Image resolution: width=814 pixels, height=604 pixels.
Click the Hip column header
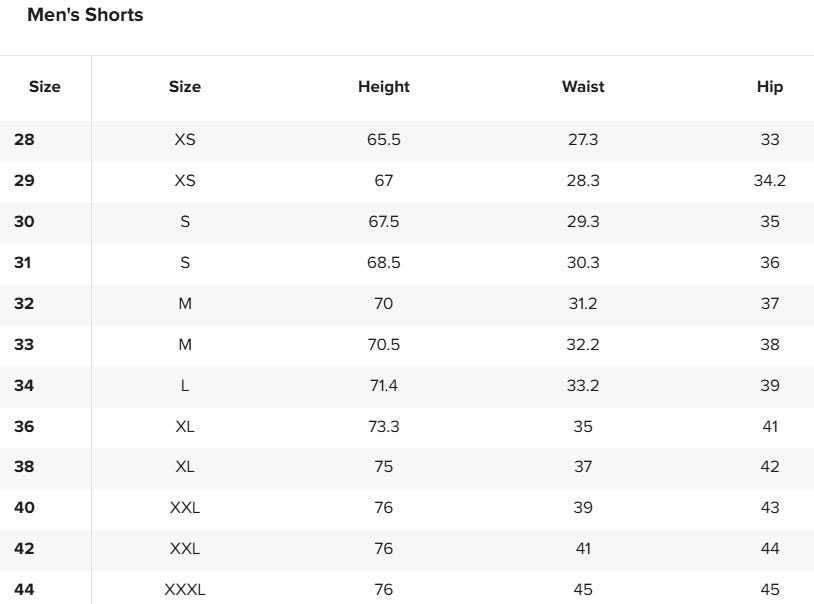click(x=769, y=87)
